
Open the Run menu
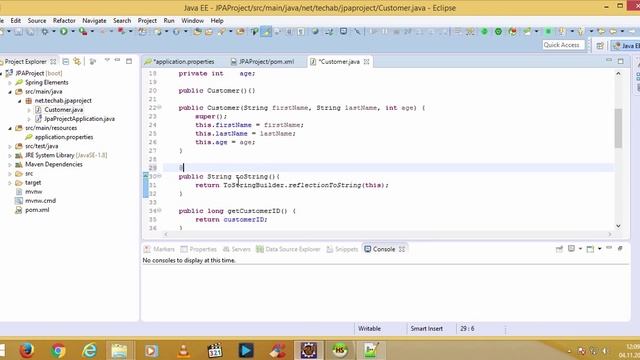coord(169,20)
